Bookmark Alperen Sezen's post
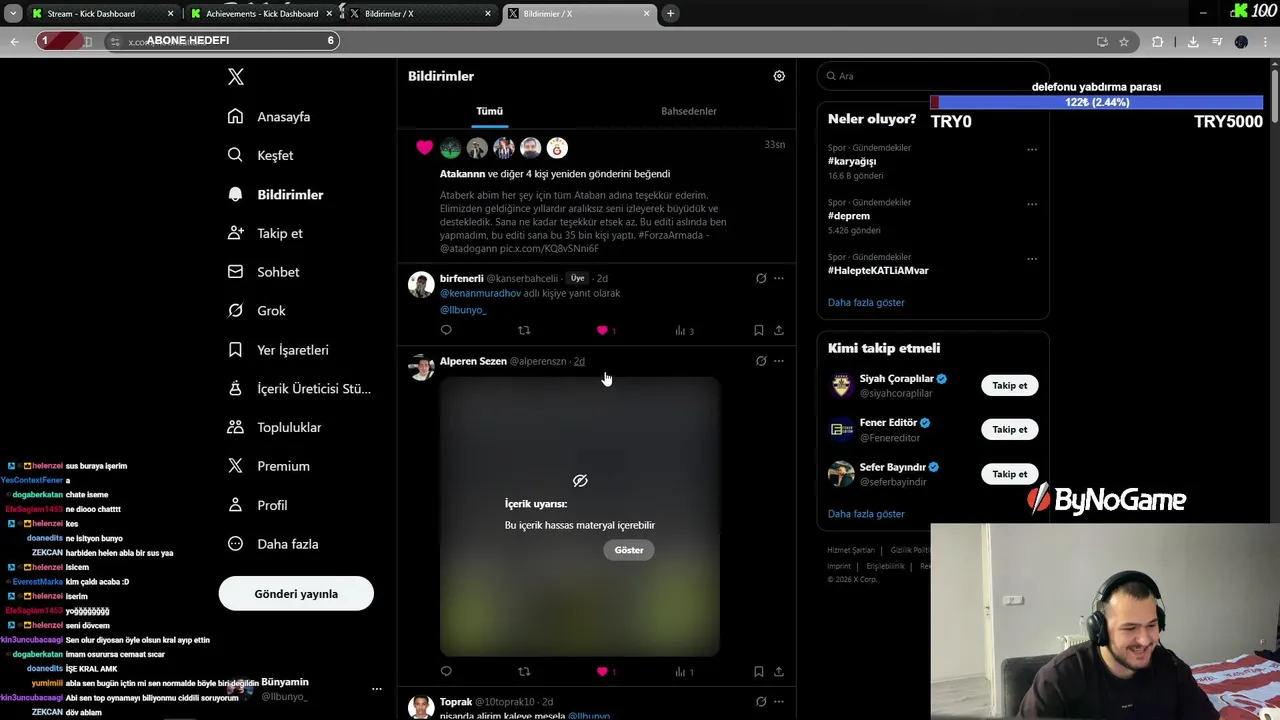This screenshot has width=1280, height=720. 758,672
